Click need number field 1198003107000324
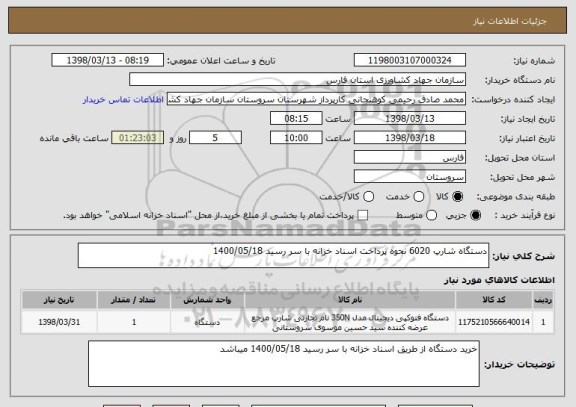This screenshot has width=576, height=407. tap(410, 60)
